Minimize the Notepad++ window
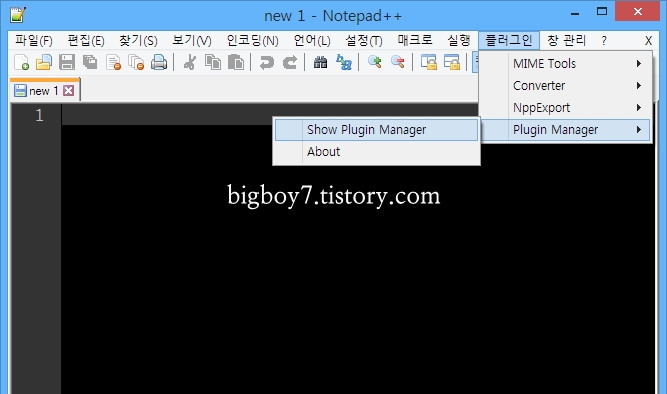 click(575, 13)
